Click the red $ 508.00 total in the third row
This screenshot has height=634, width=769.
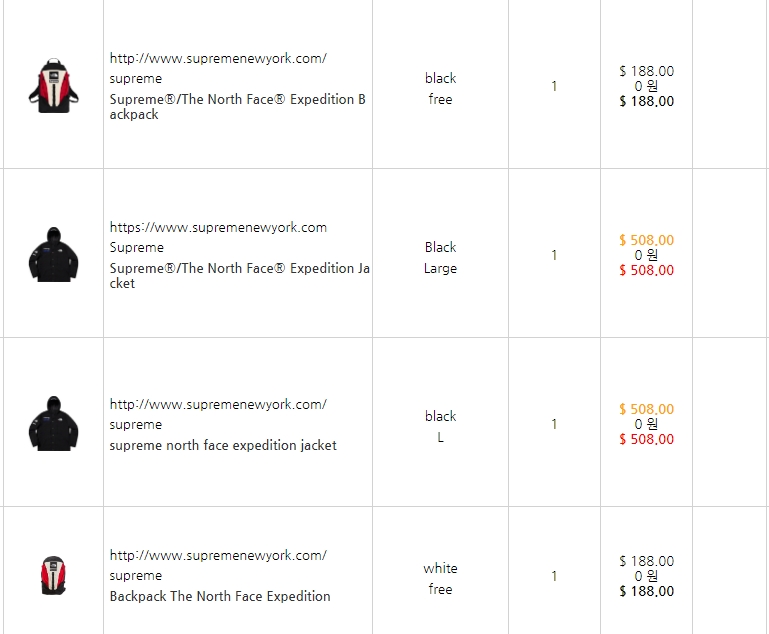(646, 439)
